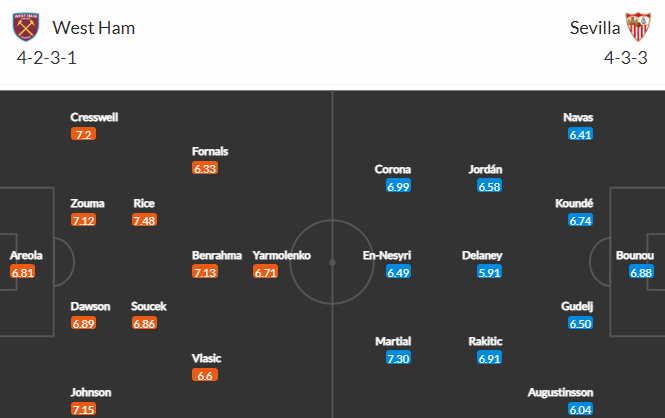The height and width of the screenshot is (418, 665).
Task: Select Cresswell's 7.2 rating badge
Action: click(84, 134)
